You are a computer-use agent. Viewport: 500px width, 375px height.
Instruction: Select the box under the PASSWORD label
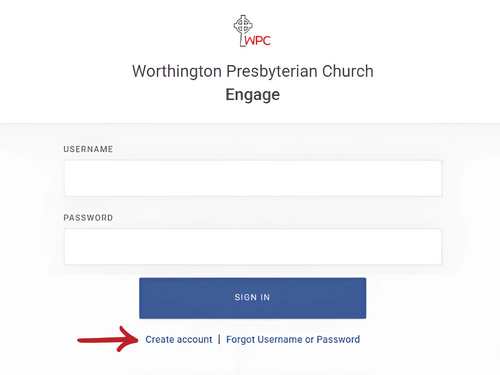point(253,247)
